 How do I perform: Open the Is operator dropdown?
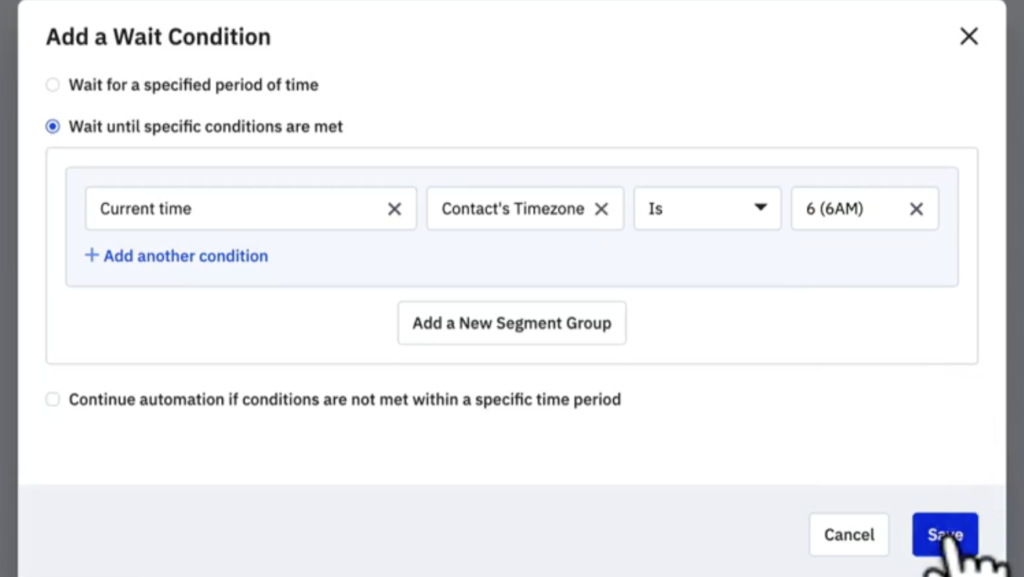(x=690, y=209)
